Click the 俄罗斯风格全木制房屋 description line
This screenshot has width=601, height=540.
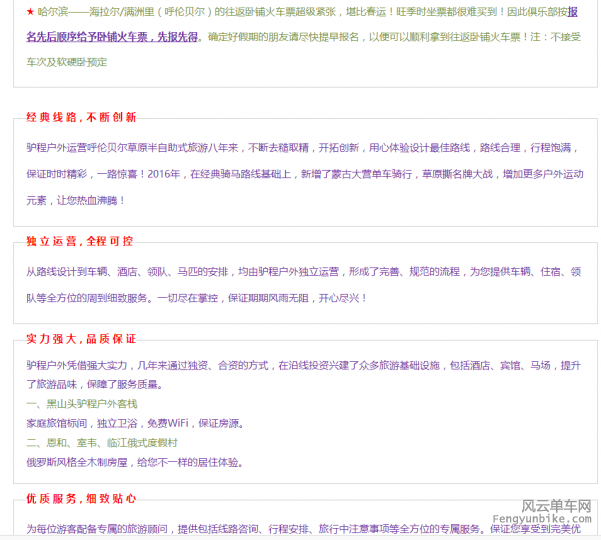tap(135, 462)
